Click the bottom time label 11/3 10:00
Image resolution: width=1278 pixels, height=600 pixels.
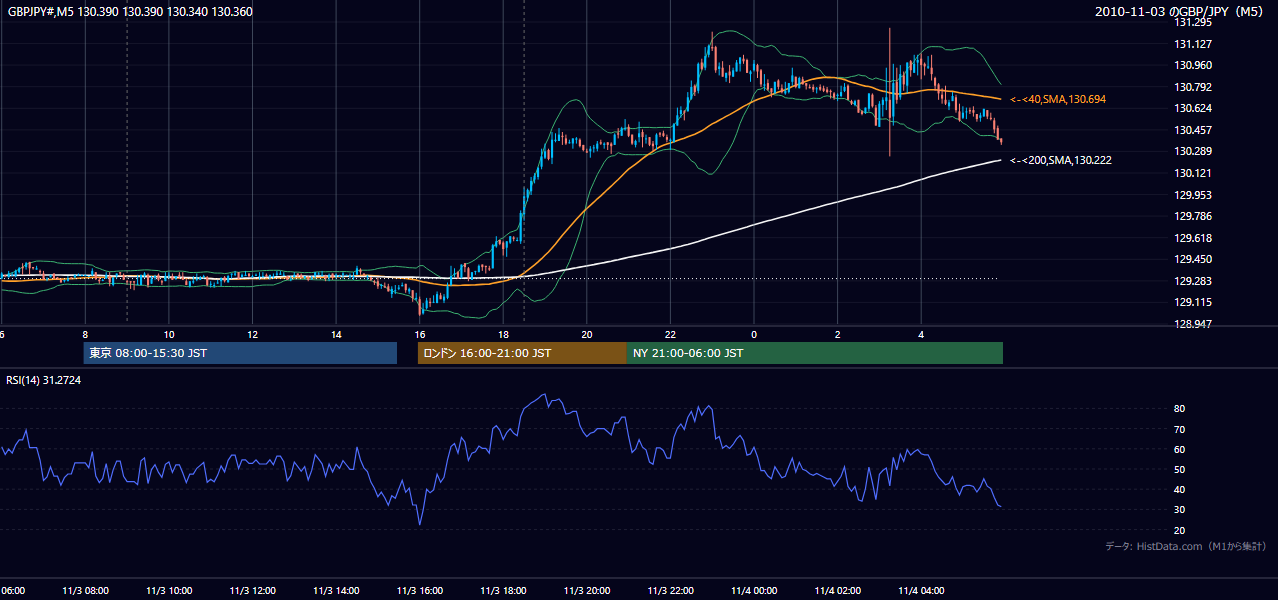tap(170, 590)
